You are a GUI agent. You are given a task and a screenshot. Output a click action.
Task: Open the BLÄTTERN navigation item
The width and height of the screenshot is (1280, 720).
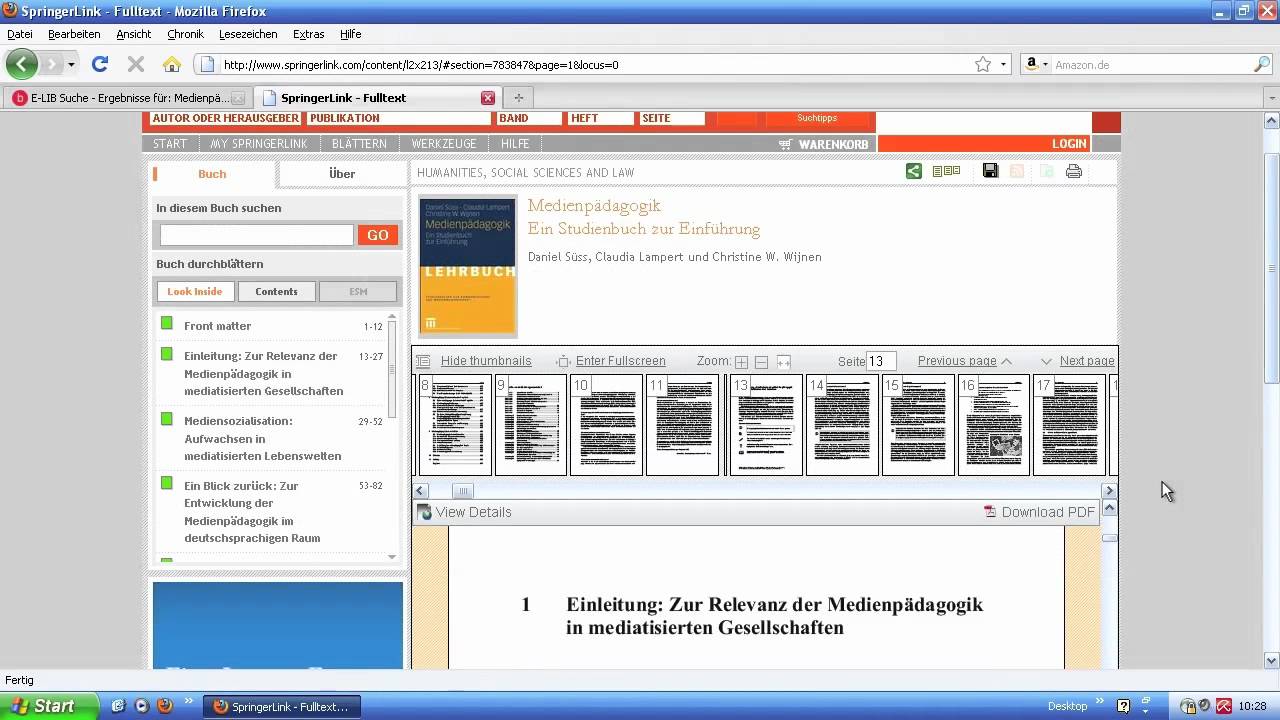pos(359,144)
